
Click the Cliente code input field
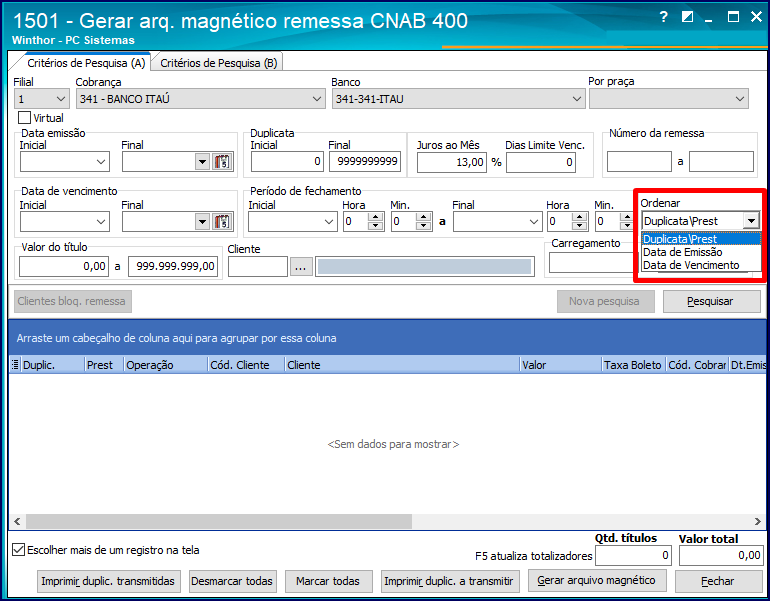pos(258,267)
